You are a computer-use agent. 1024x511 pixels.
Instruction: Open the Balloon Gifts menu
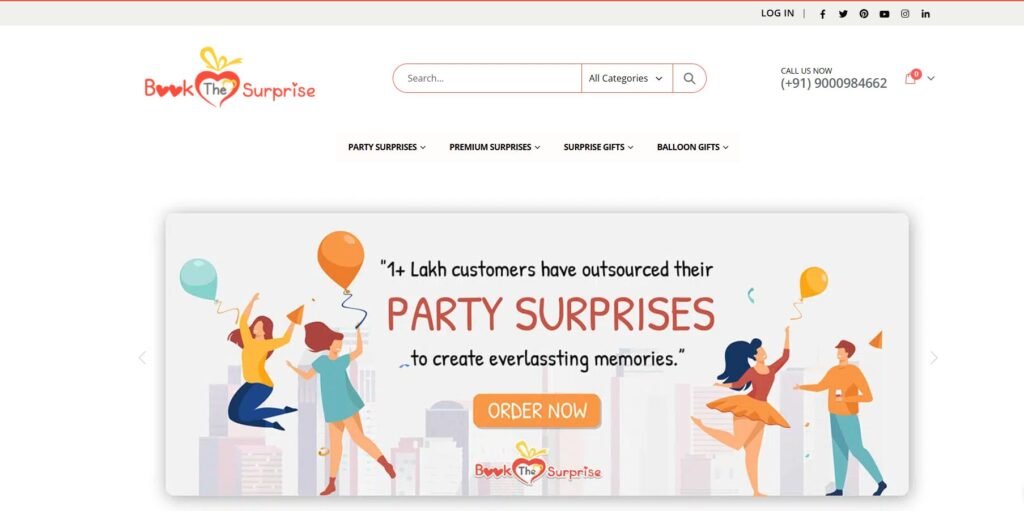coord(692,147)
